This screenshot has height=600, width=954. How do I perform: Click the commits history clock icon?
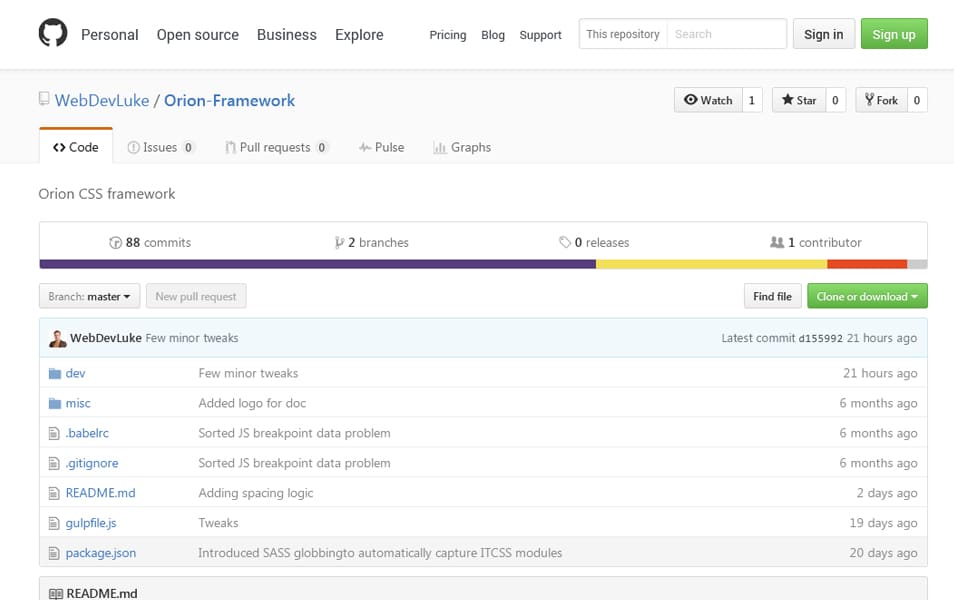115,243
